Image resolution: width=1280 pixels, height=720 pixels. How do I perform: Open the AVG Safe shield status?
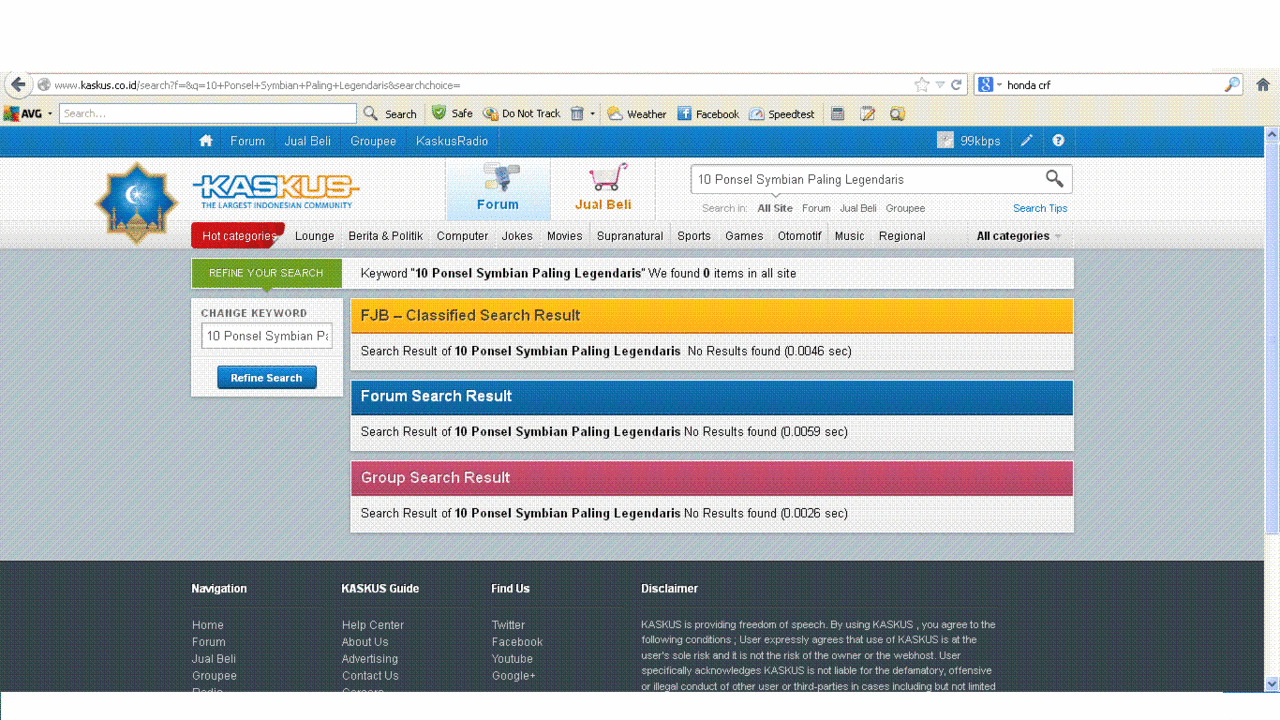452,114
